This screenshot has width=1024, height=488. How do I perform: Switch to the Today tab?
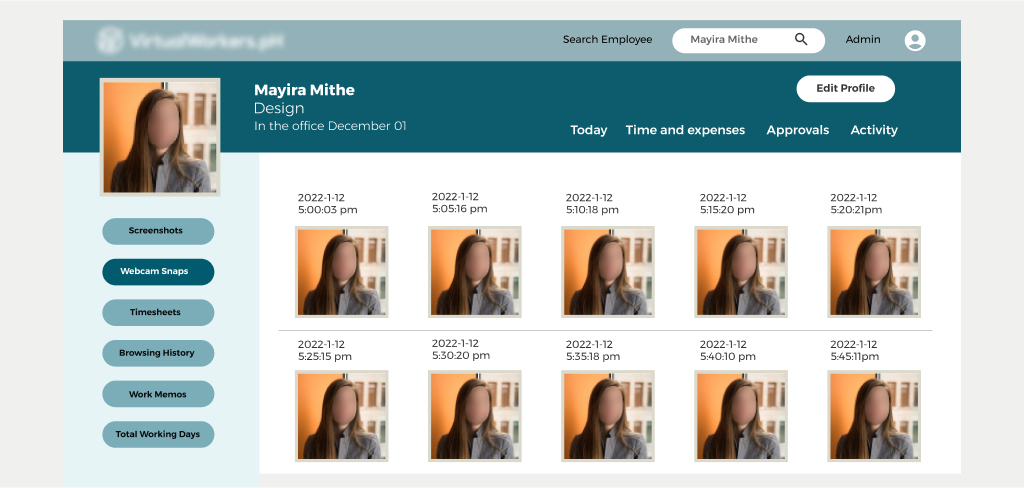coord(588,130)
